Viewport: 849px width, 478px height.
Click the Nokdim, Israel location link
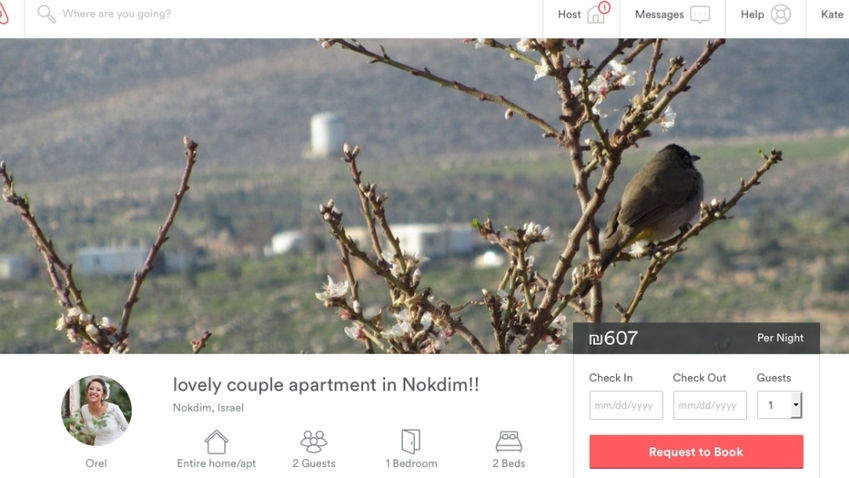[208, 408]
